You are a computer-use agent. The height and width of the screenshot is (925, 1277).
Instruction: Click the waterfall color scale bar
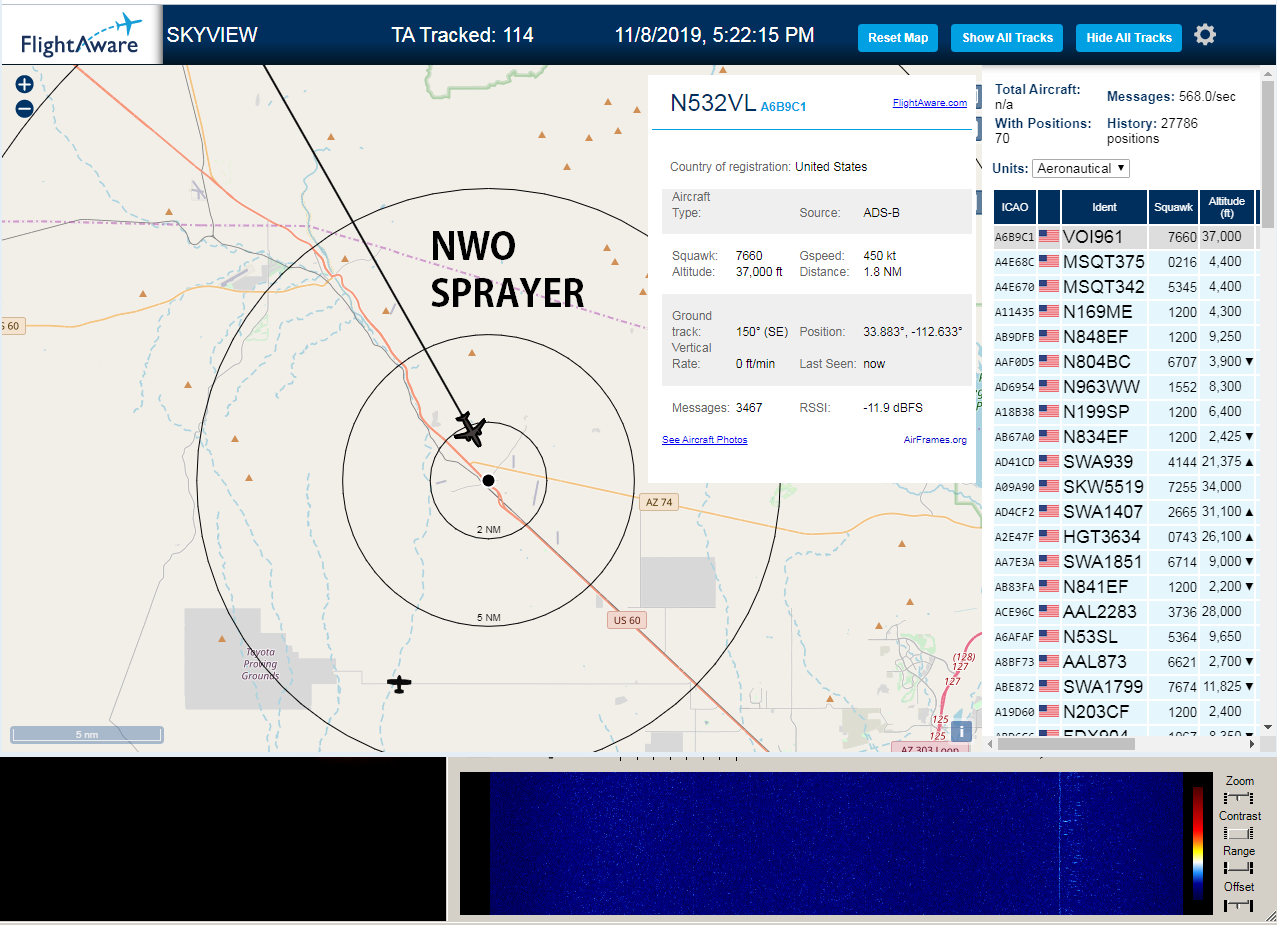(1198, 843)
